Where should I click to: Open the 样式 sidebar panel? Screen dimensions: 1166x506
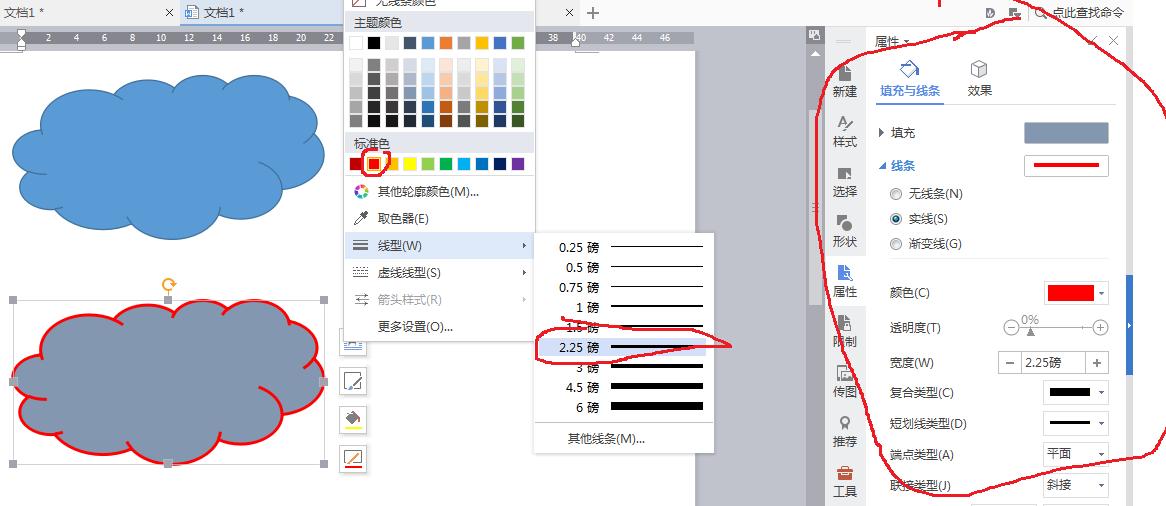tap(845, 132)
